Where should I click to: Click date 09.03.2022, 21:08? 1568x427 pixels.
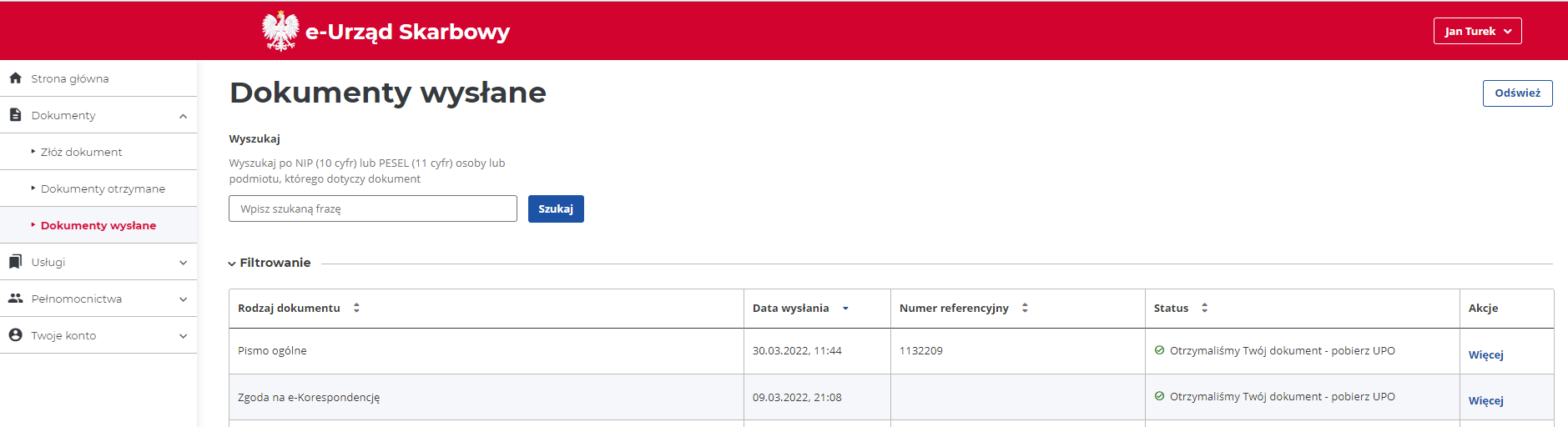(797, 397)
